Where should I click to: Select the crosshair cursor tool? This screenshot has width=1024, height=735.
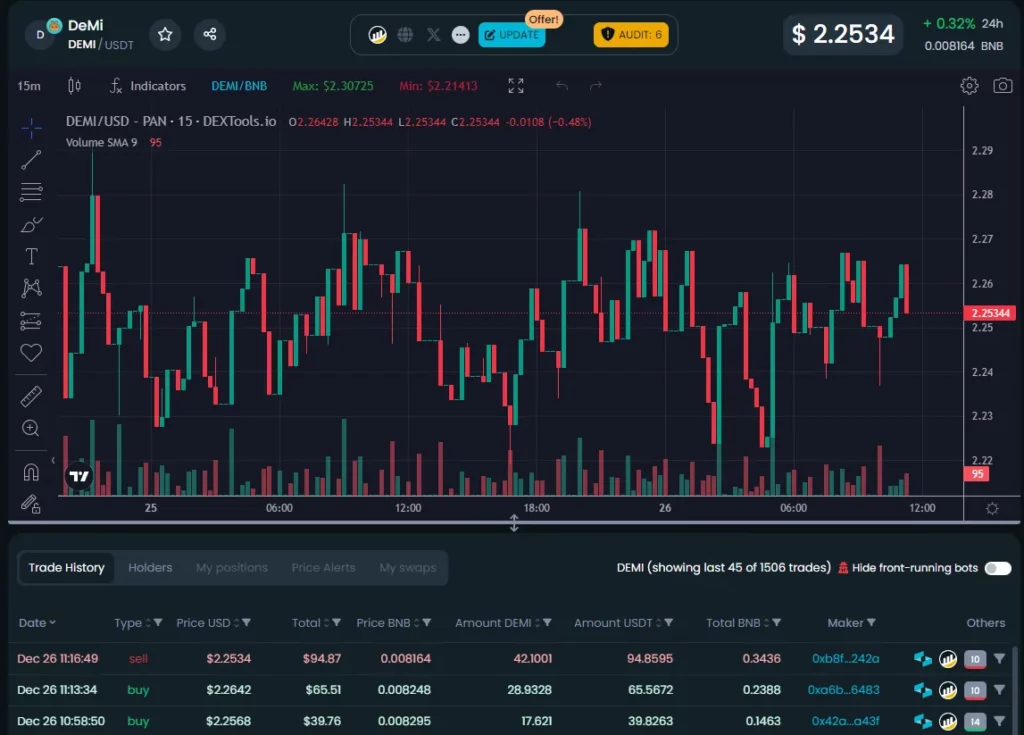pos(31,127)
